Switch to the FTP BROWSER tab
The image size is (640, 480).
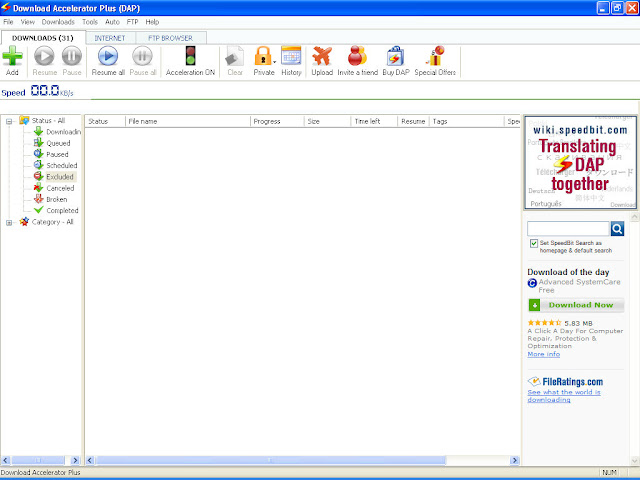click(x=170, y=38)
